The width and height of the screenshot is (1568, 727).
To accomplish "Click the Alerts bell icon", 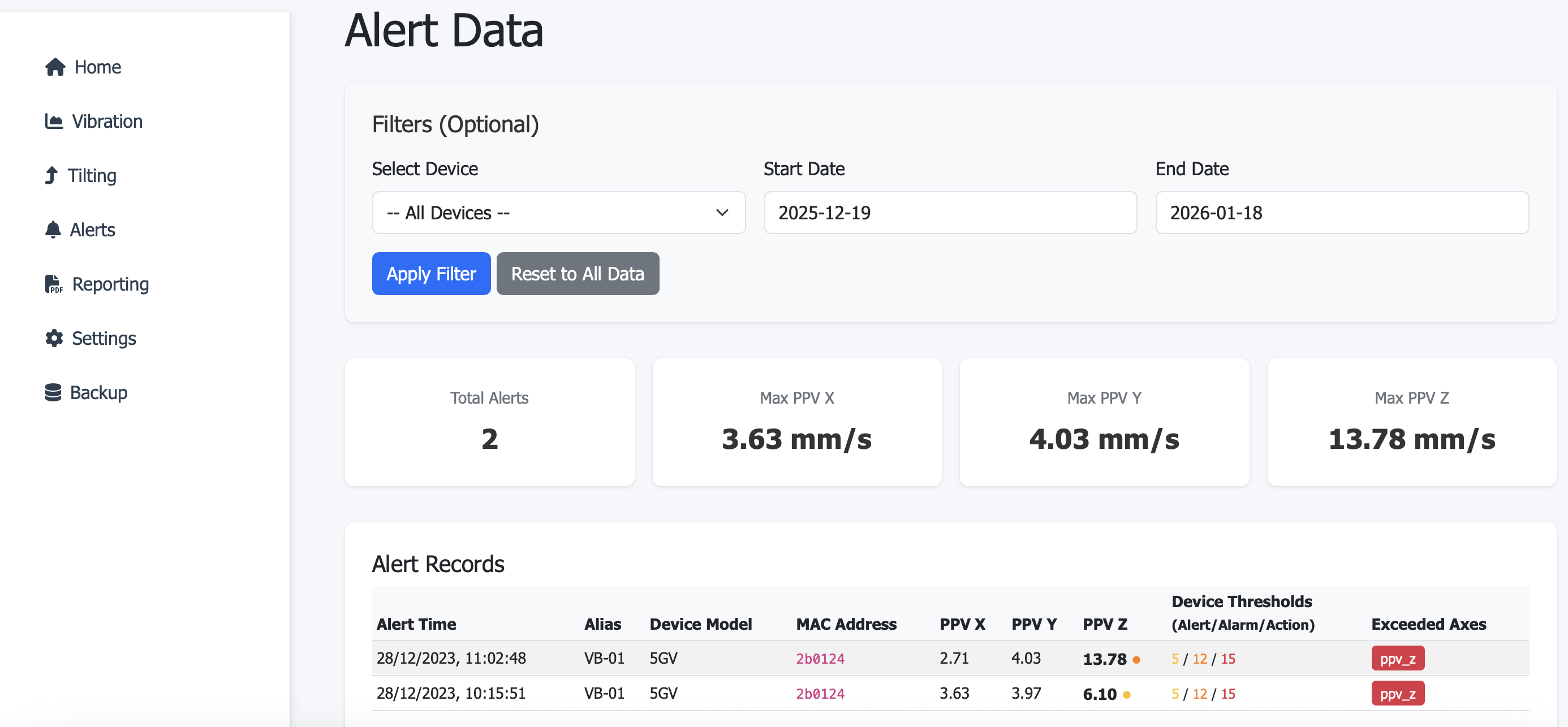I will point(53,230).
